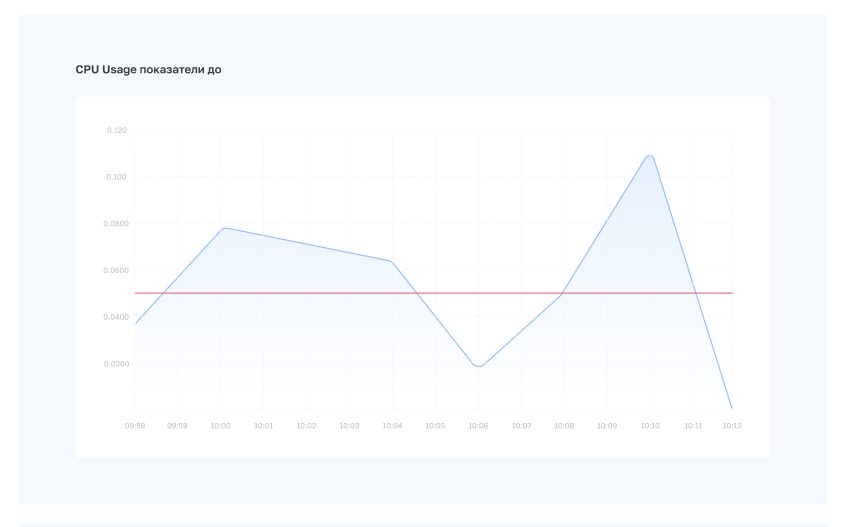The width and height of the screenshot is (849, 527).
Task: Click the line vertex at 10:08
Action: point(563,294)
